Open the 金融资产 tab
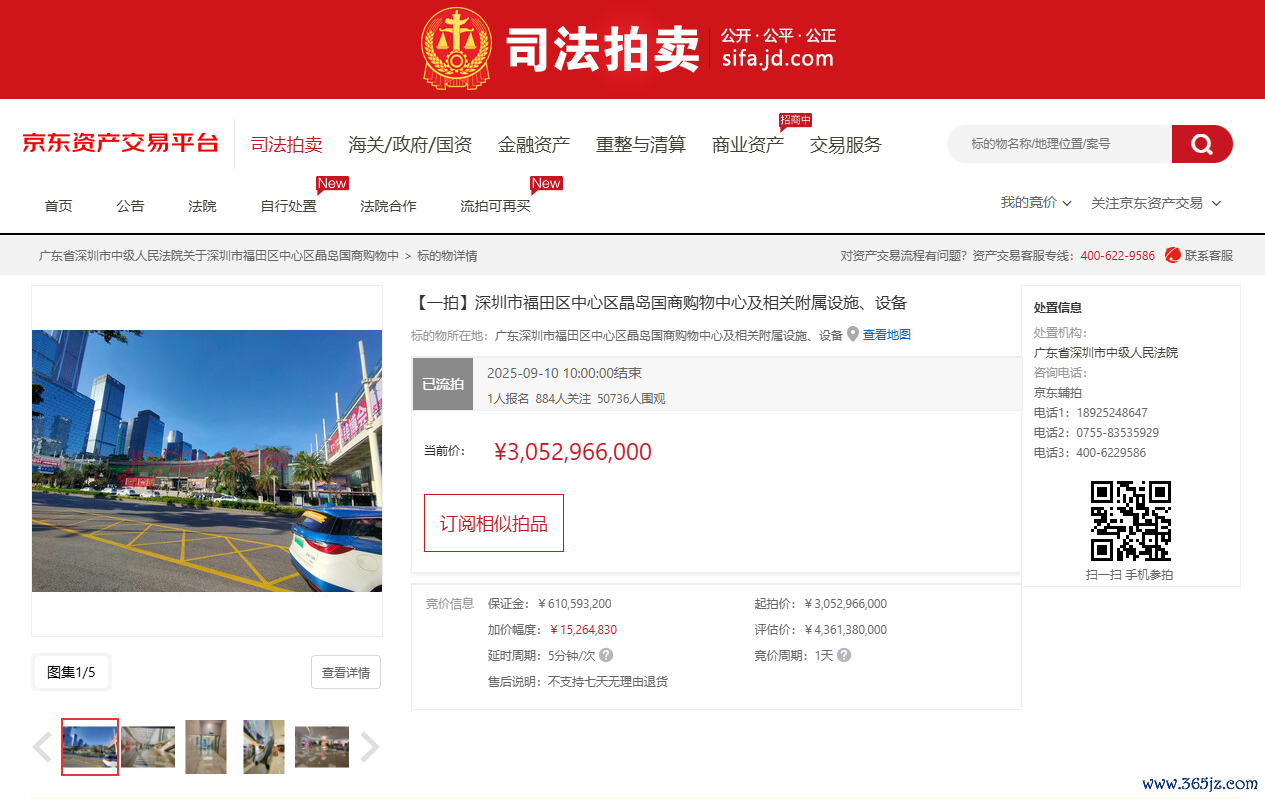This screenshot has width=1265, height=799. coord(534,145)
